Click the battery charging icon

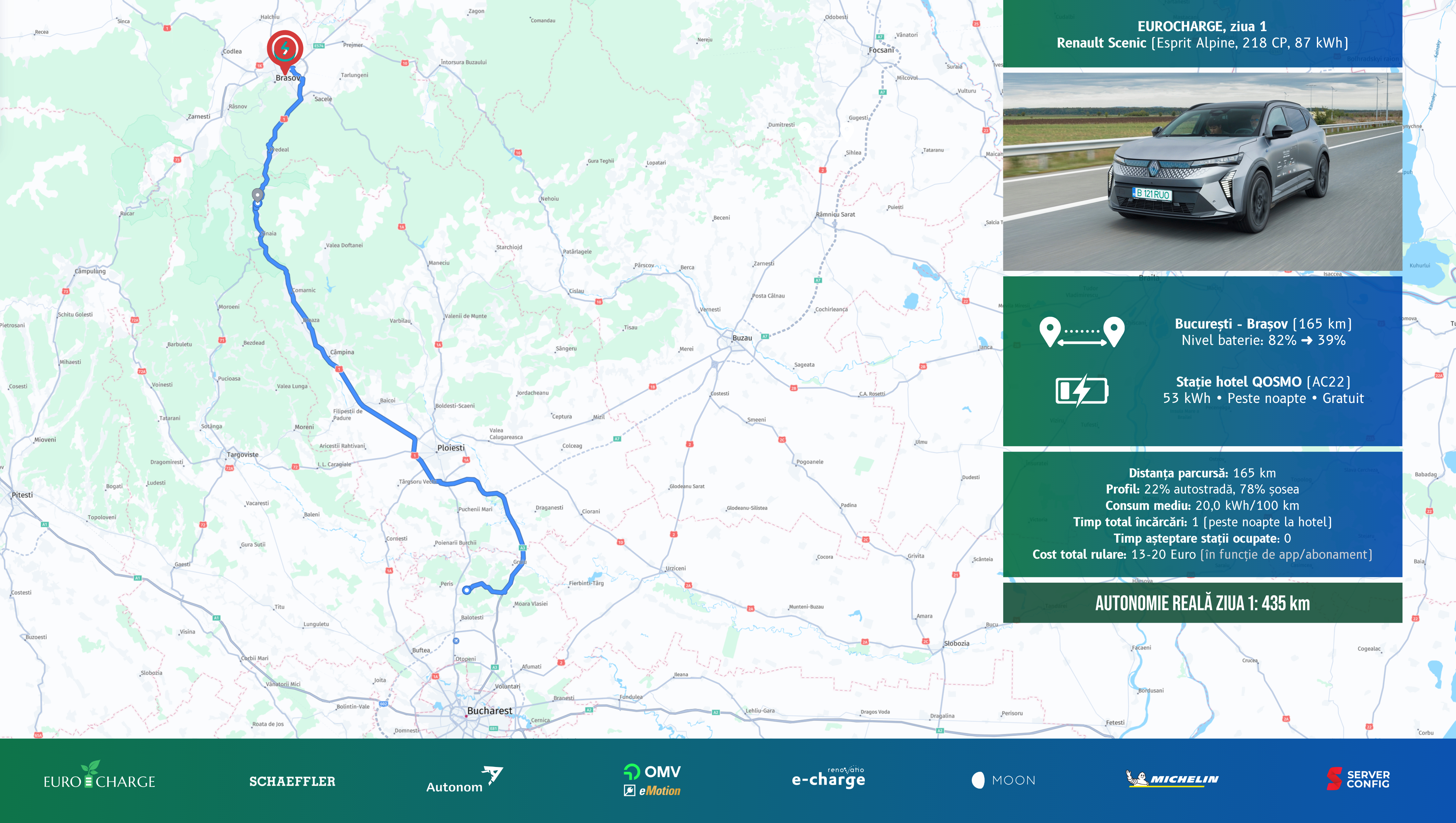click(x=1082, y=391)
